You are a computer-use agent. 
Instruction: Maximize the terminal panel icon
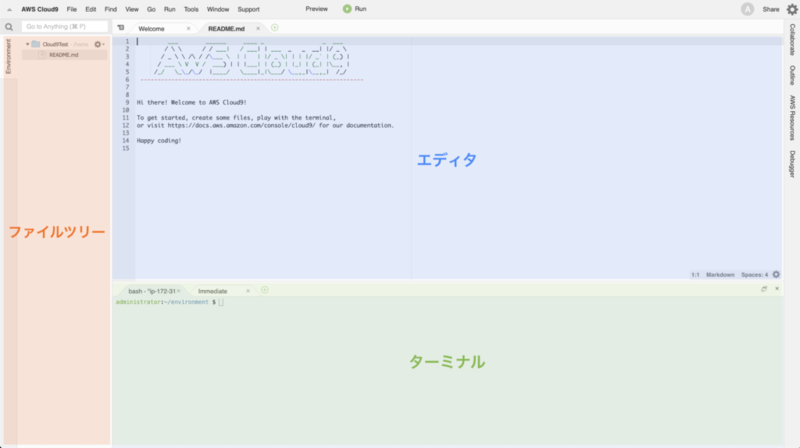point(764,289)
